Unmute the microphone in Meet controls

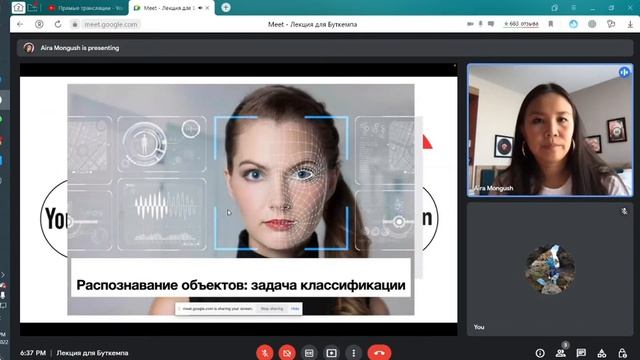pyautogui.click(x=265, y=353)
